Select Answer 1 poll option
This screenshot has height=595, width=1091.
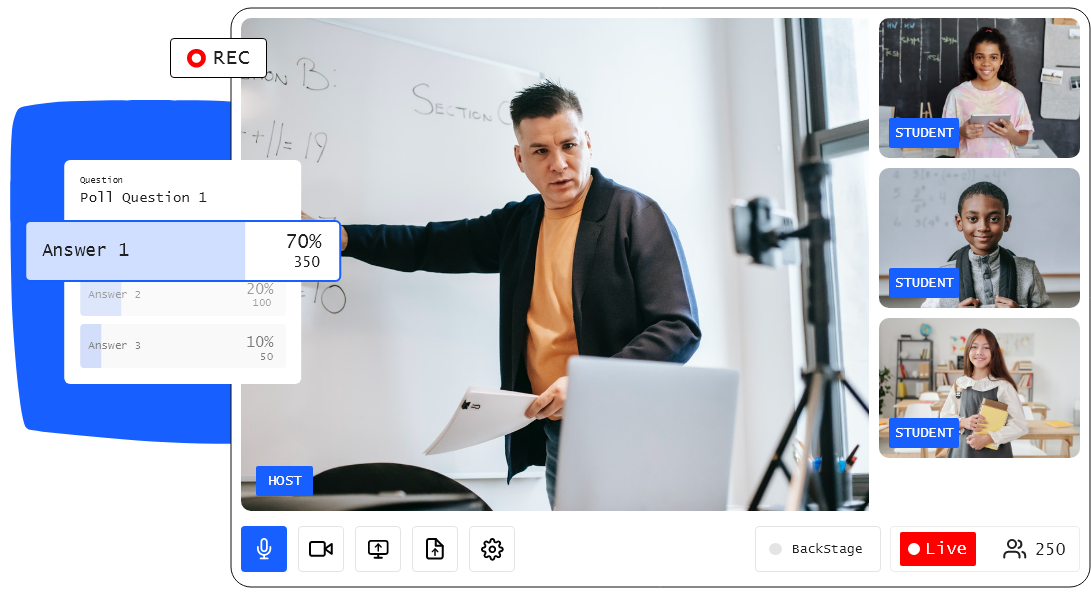(x=85, y=250)
